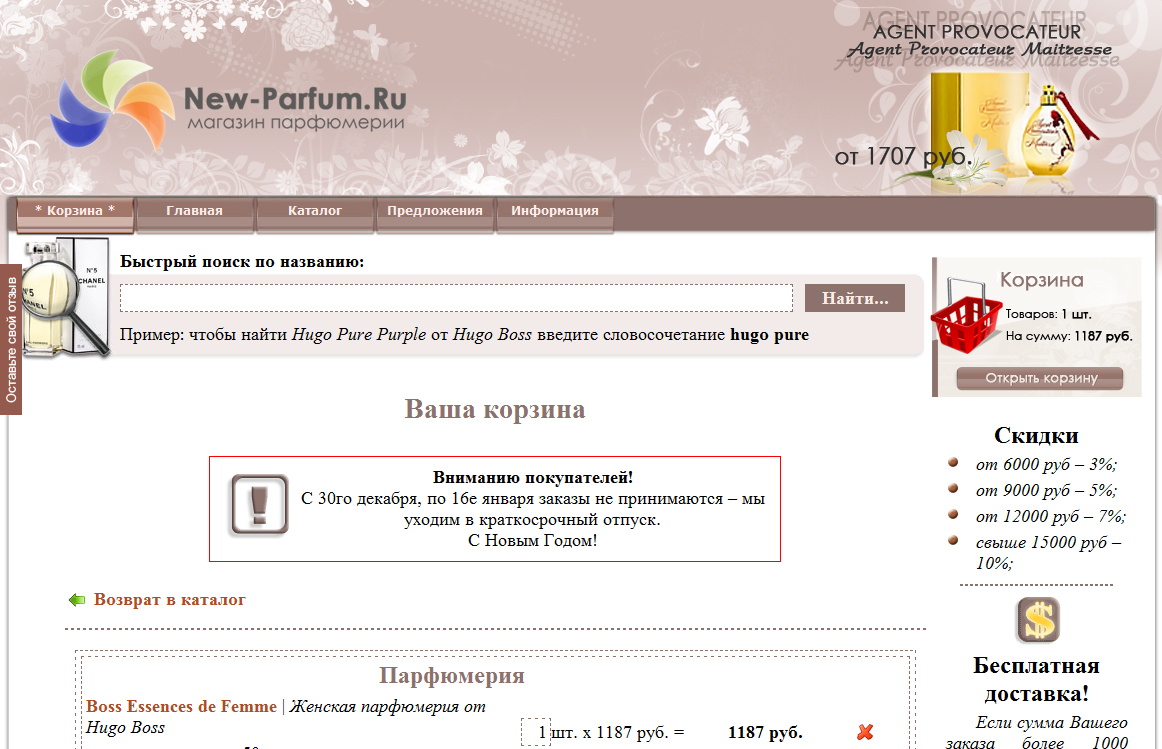Click the от 9000 руб – 5% discount line
Viewport: 1162px width, 749px height.
tap(1046, 490)
